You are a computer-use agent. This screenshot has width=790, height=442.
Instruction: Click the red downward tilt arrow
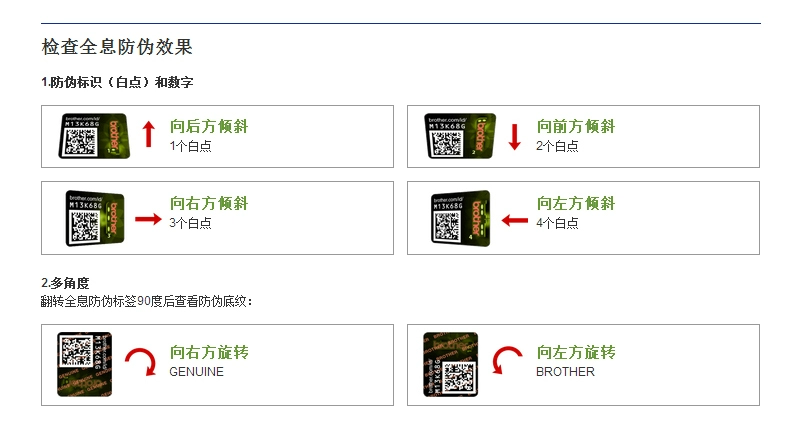tap(514, 137)
